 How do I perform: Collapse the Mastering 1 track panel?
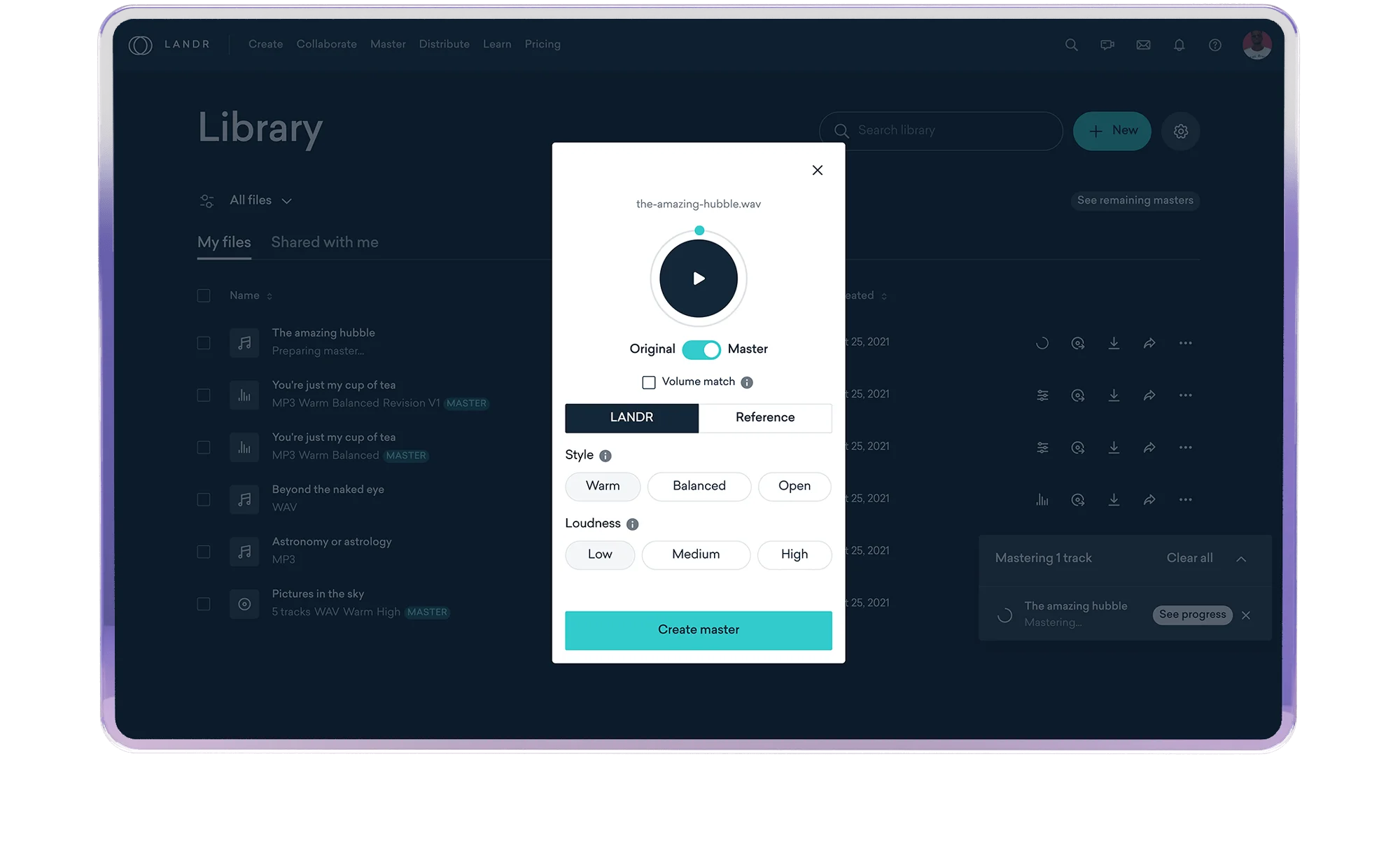(x=1241, y=559)
